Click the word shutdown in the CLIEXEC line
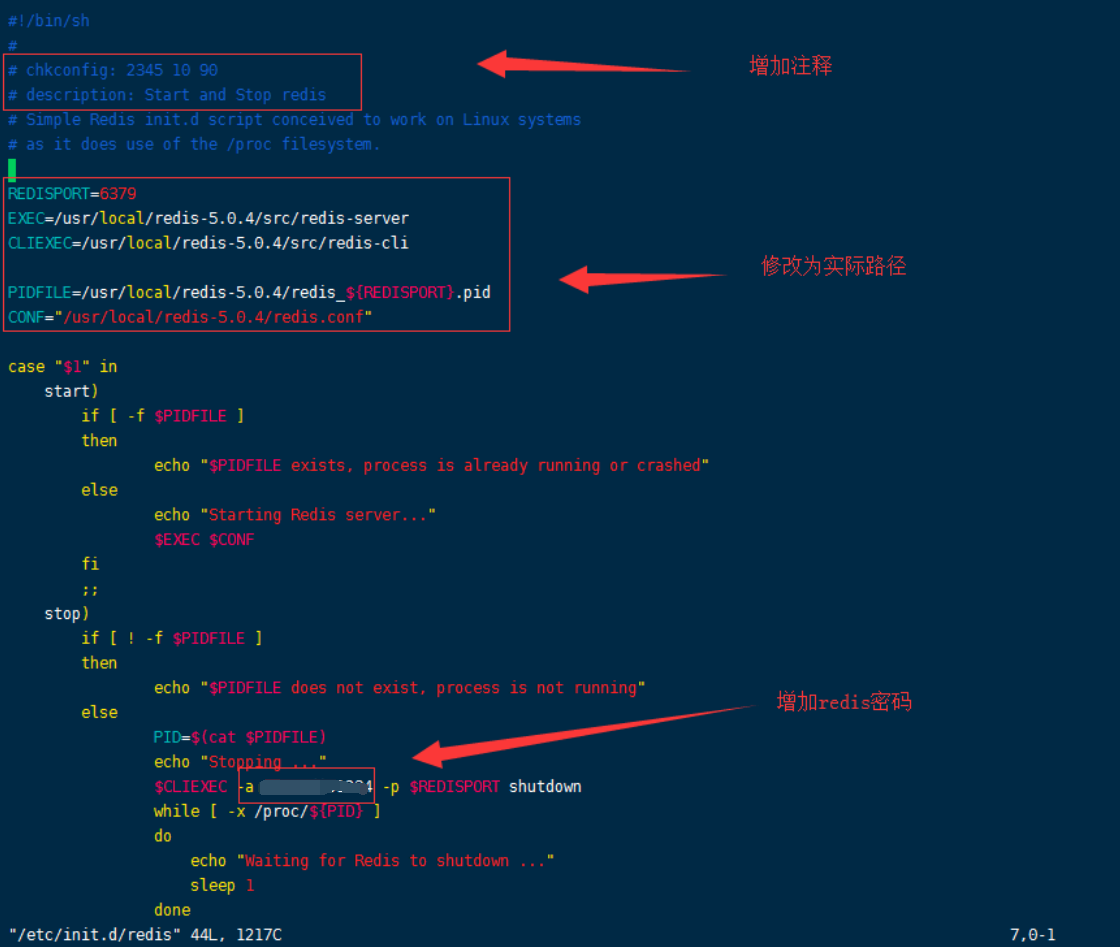Screen dimensions: 1120x947 [x=545, y=787]
